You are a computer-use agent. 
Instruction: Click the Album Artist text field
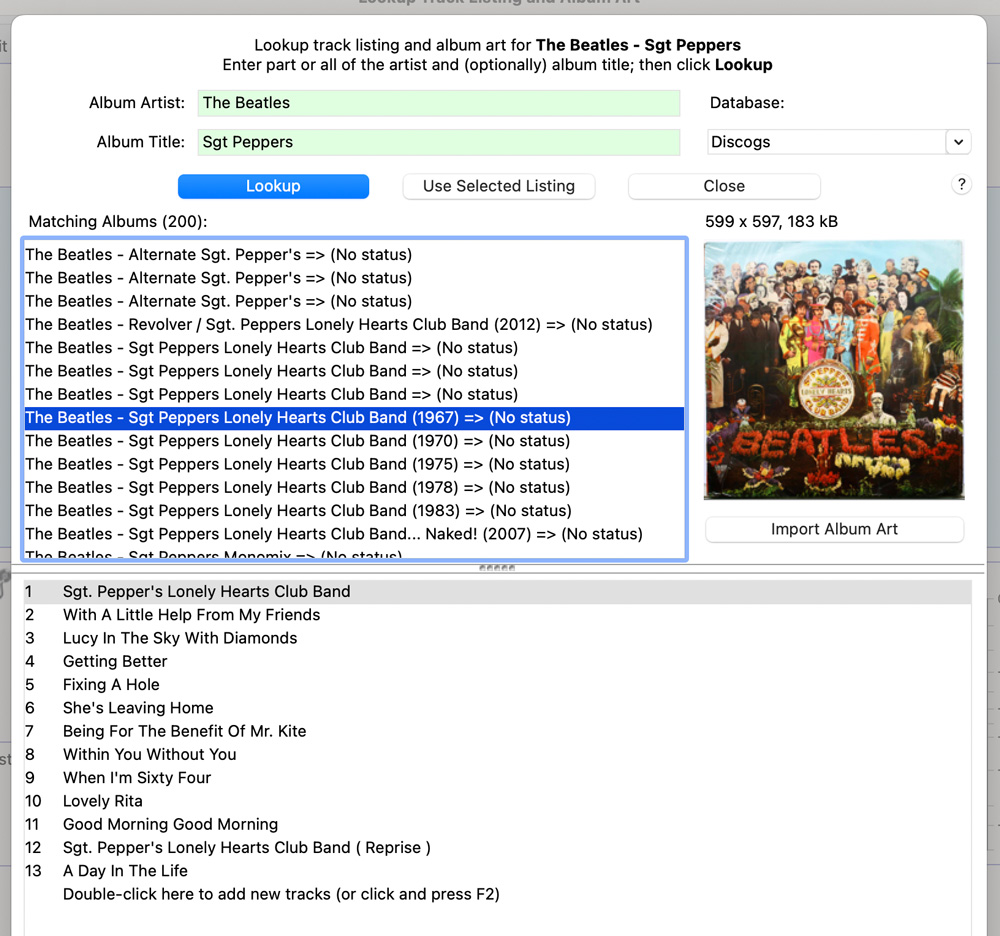point(438,103)
